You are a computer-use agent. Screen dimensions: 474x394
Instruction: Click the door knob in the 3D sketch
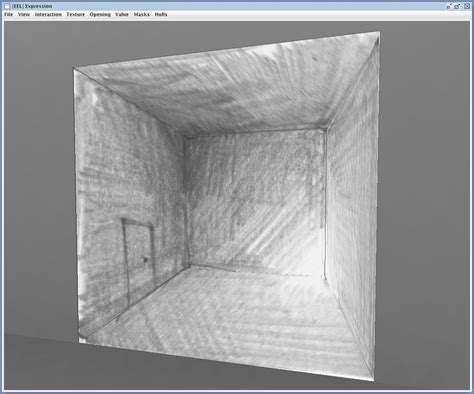145,260
